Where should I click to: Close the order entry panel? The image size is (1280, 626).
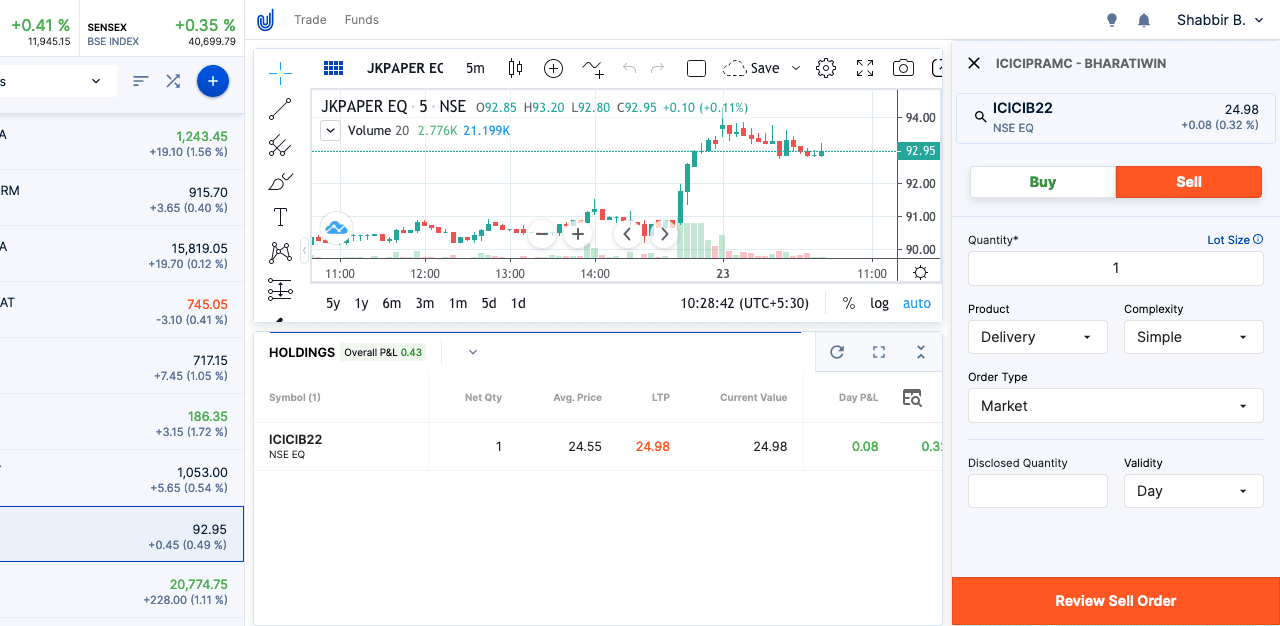coord(974,63)
